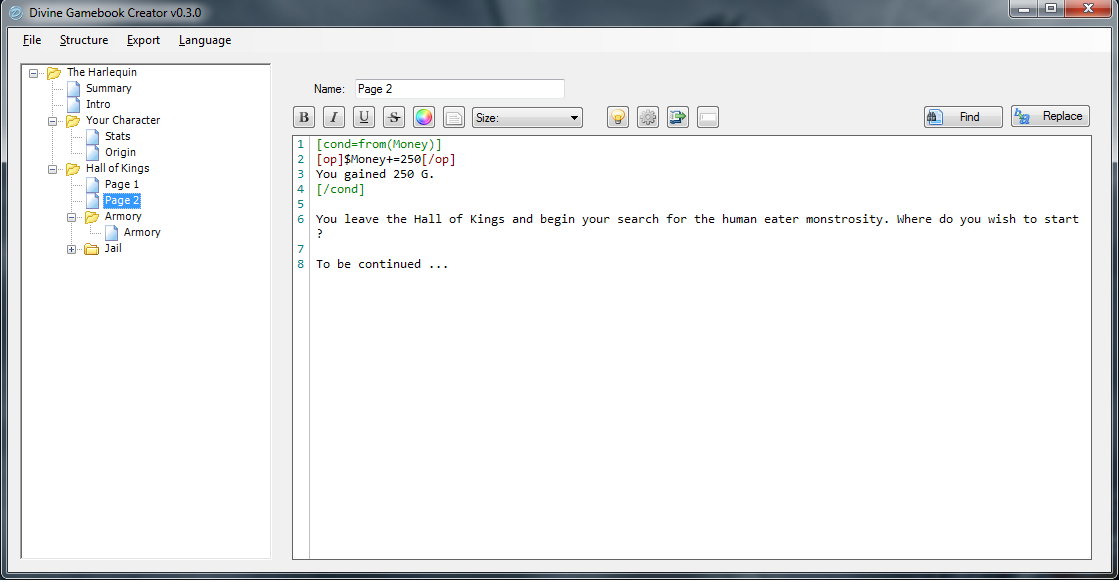Image resolution: width=1119 pixels, height=582 pixels.
Task: Open the File menu
Action: tap(32, 40)
